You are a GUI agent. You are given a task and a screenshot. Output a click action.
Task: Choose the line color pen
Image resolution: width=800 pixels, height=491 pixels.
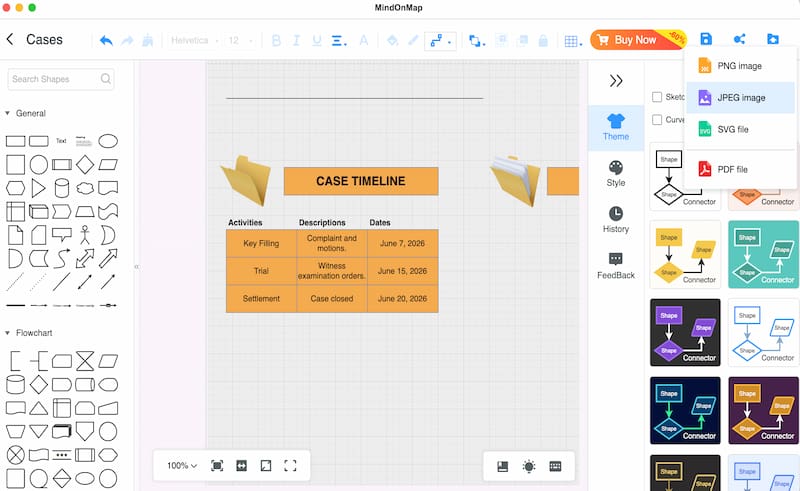pos(413,40)
